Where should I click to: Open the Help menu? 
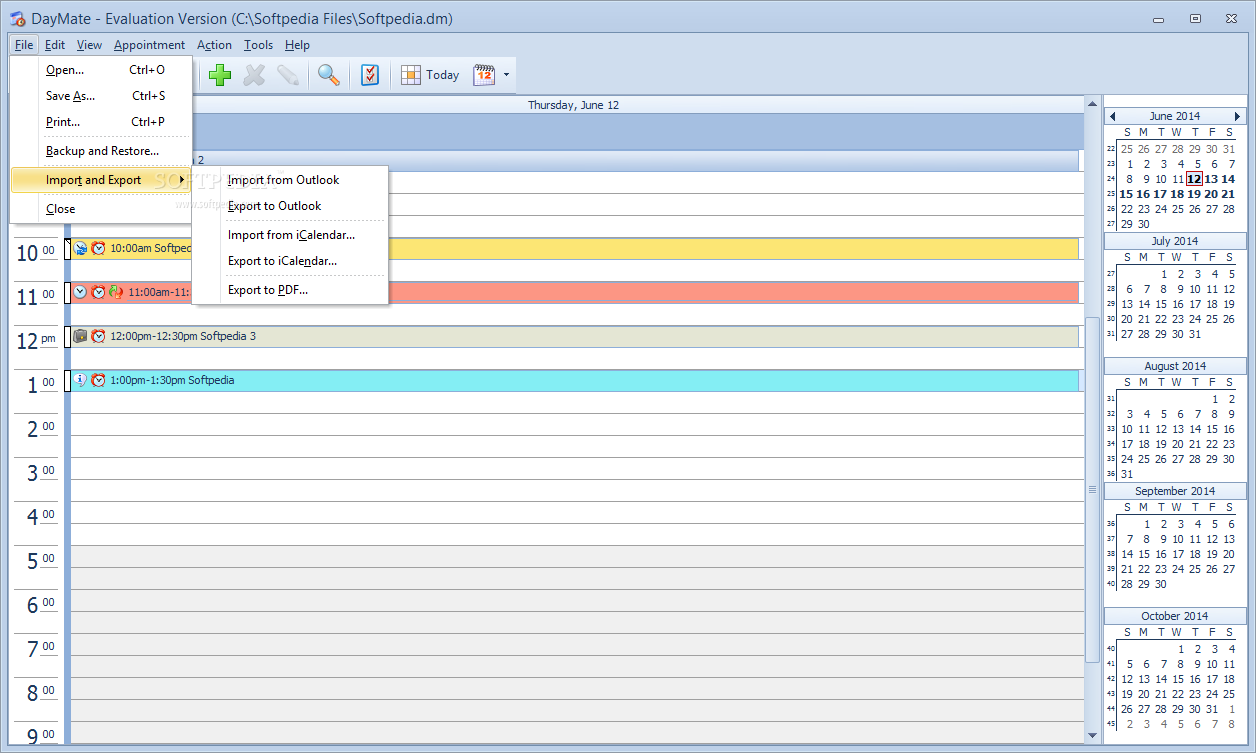tap(297, 45)
